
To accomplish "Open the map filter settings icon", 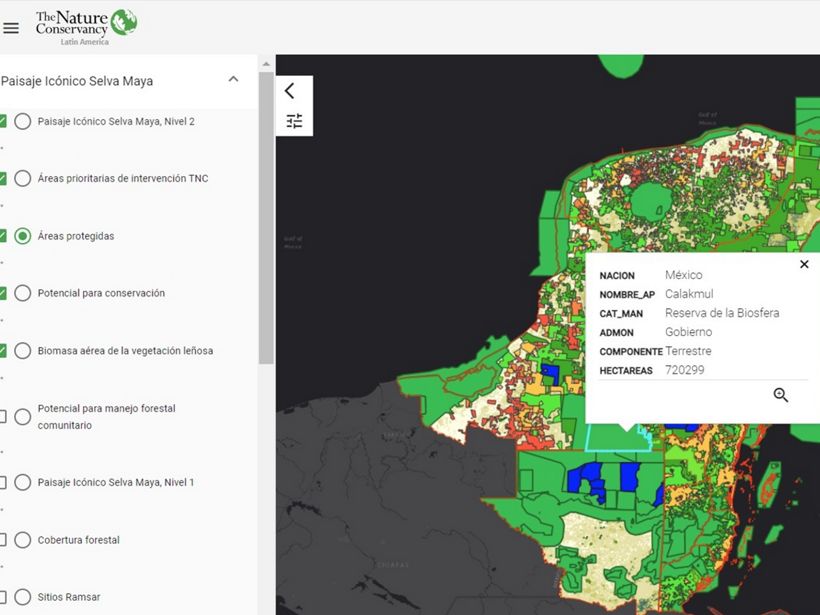I will (x=294, y=121).
